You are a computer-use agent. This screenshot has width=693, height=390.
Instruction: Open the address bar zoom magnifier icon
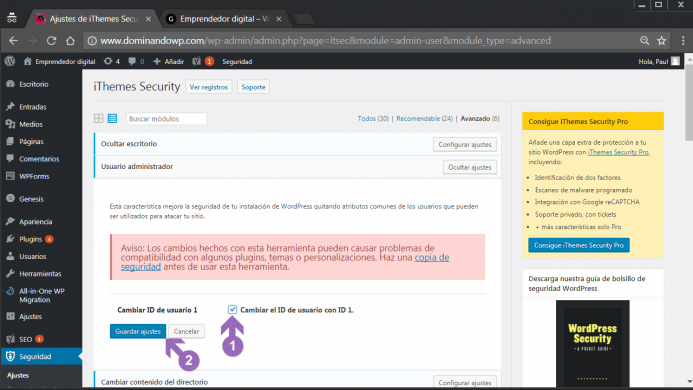pos(644,41)
